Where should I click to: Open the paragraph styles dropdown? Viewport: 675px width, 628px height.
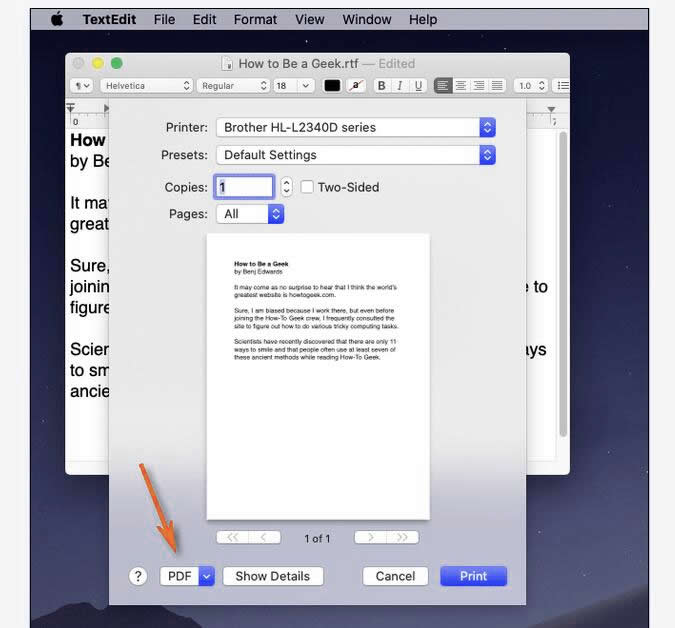pyautogui.click(x=82, y=86)
